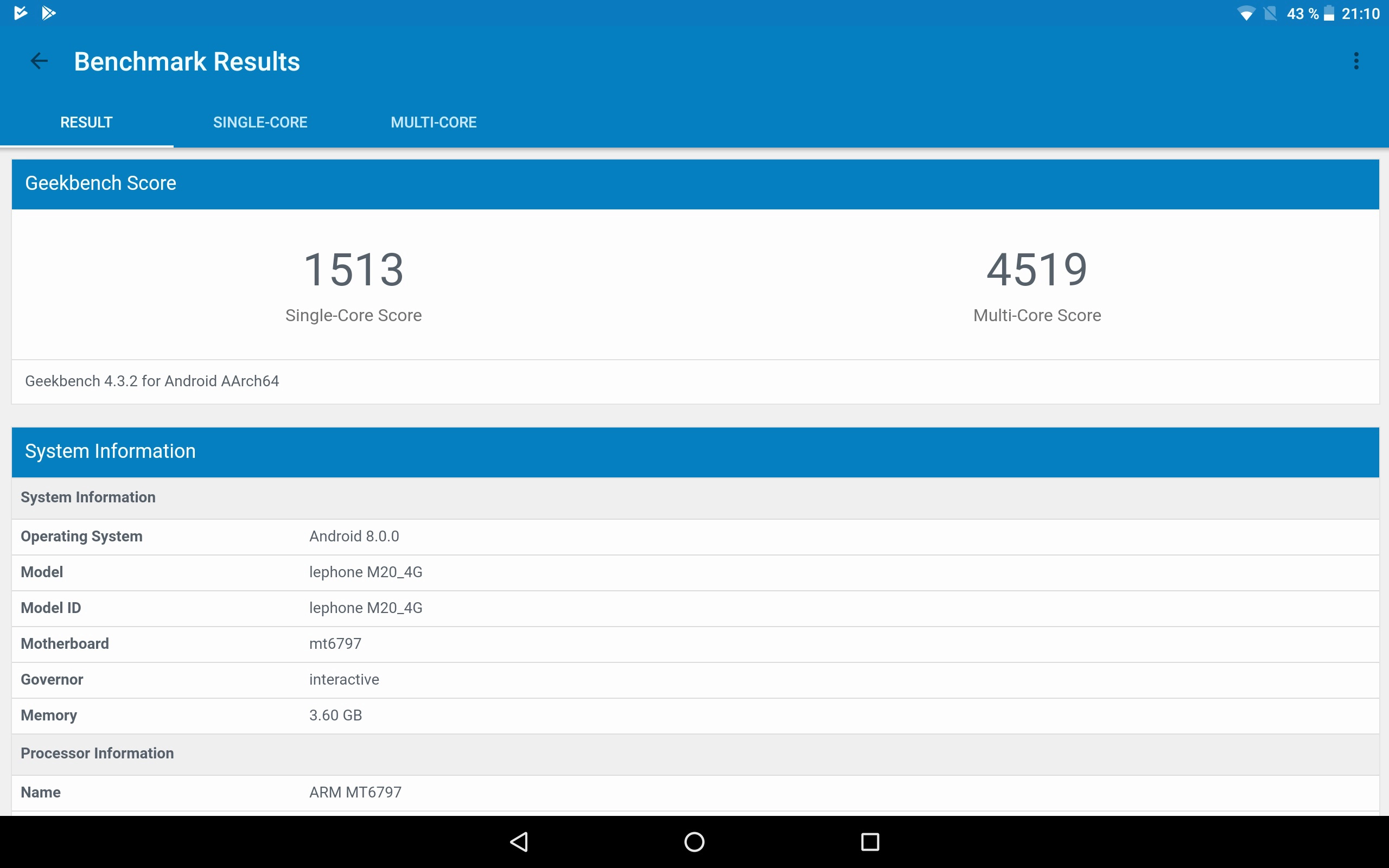The image size is (1389, 868).
Task: Tap the Wi-Fi status icon
Action: [1246, 13]
